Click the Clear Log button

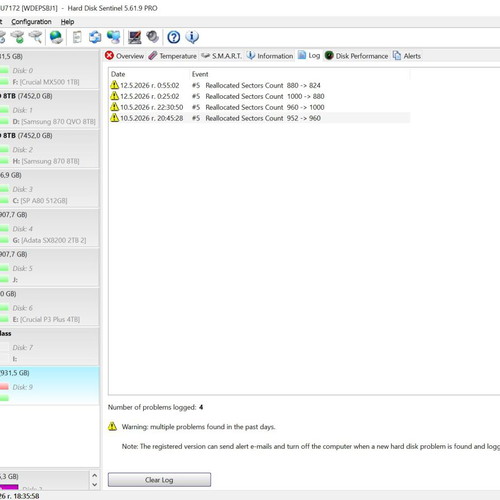tap(159, 480)
